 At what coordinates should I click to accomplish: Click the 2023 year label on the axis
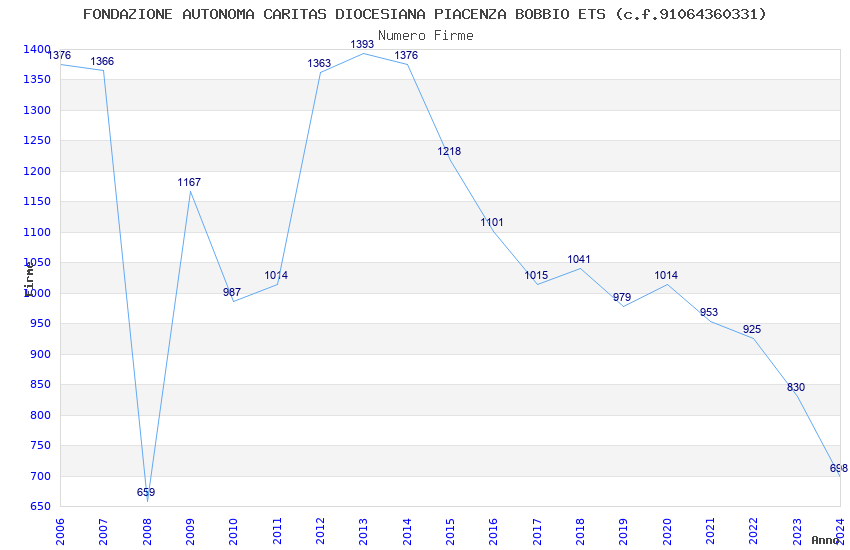coord(797,532)
